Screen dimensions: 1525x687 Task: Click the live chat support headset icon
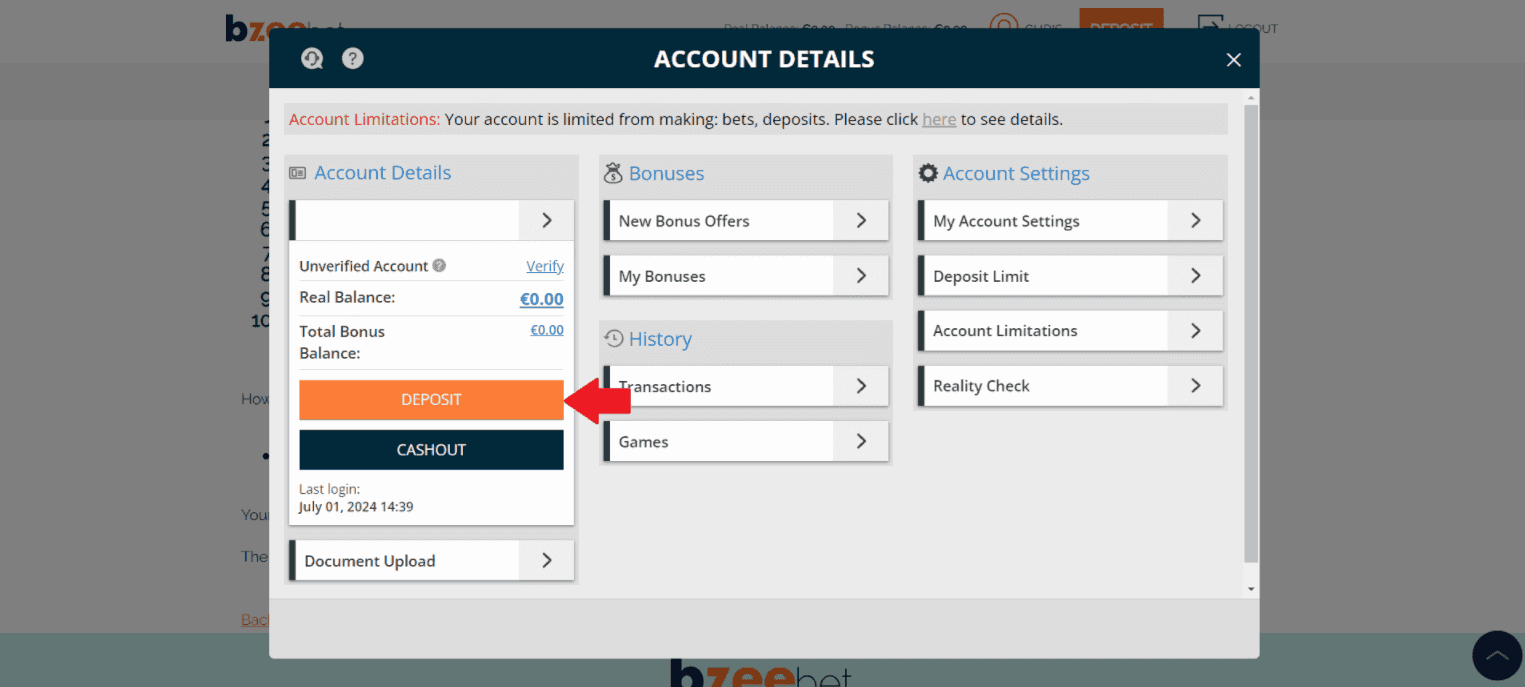pos(312,59)
